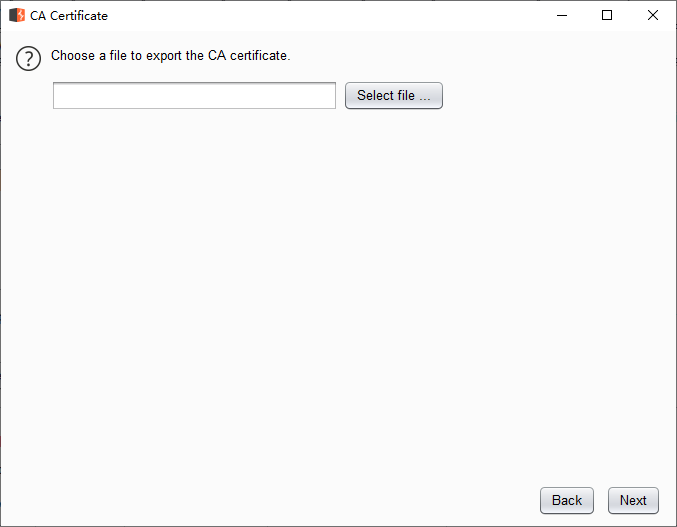Browse for an export file via Select file
The height and width of the screenshot is (527, 677).
394,95
